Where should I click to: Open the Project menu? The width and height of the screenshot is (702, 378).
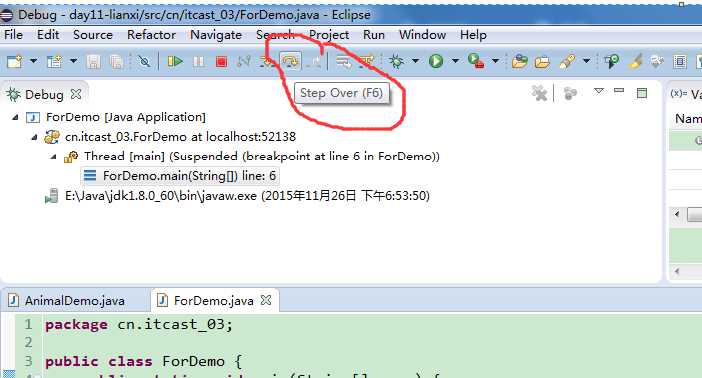coord(329,34)
